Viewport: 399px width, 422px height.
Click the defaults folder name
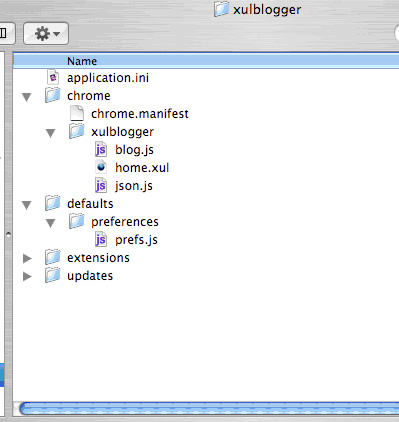[90, 204]
